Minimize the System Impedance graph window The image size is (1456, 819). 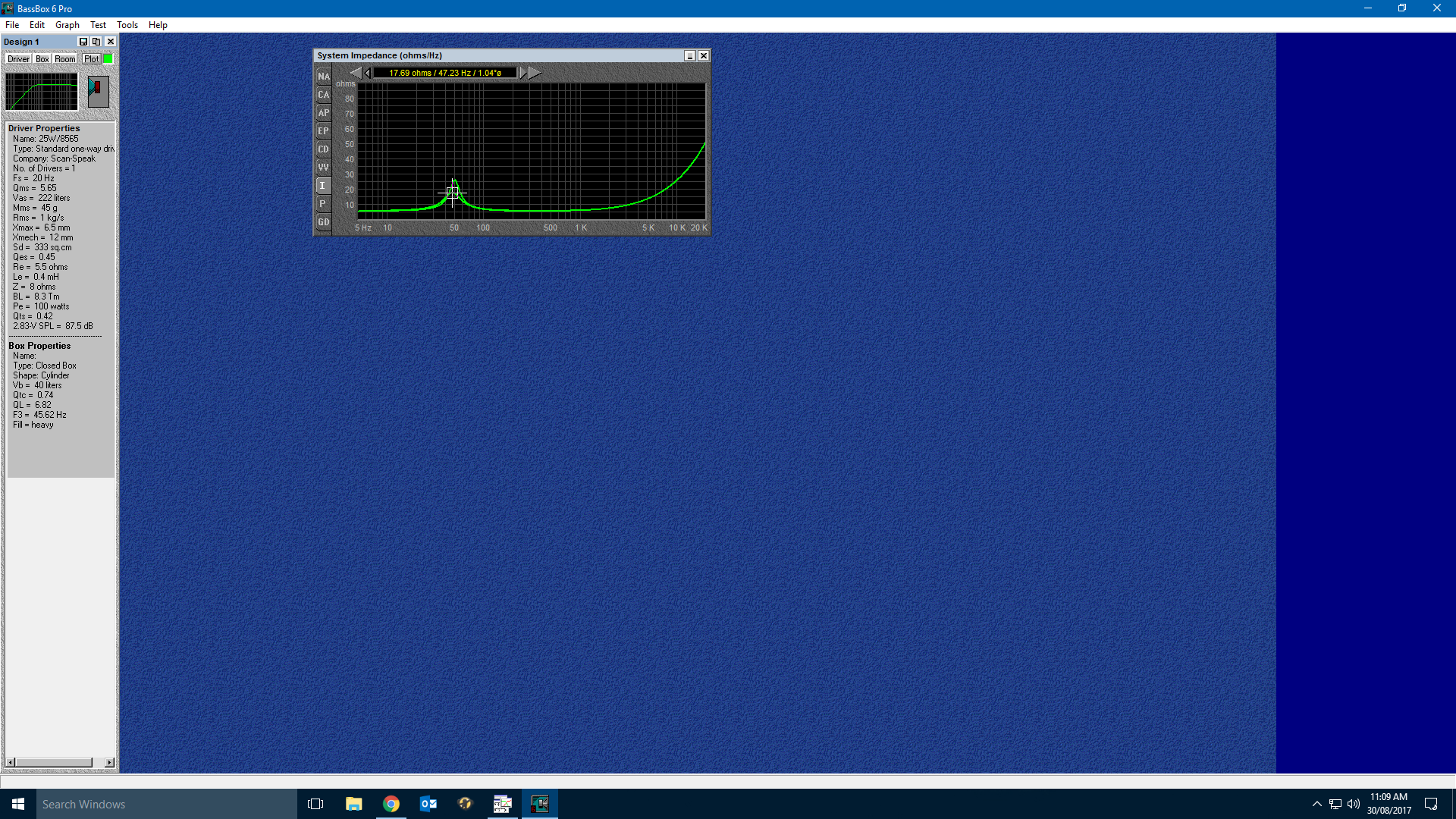(x=690, y=55)
